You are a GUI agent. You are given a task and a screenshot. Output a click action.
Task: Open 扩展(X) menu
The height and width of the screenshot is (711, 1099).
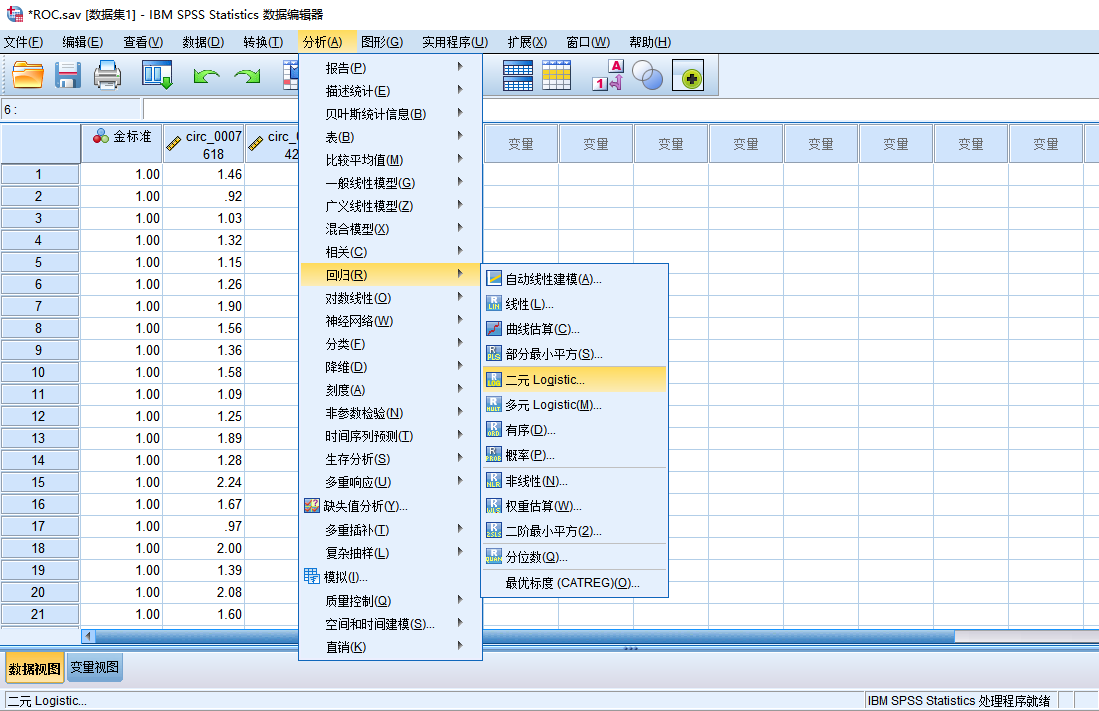[527, 42]
